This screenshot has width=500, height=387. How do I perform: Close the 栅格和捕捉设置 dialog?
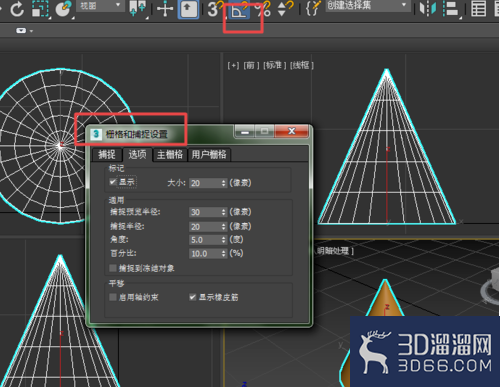(292, 132)
